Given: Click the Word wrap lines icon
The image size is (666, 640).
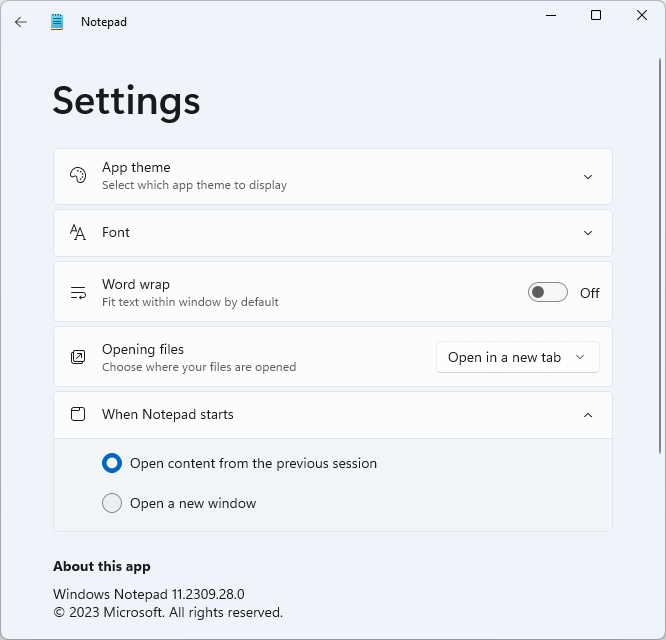Looking at the screenshot, I should [78, 293].
